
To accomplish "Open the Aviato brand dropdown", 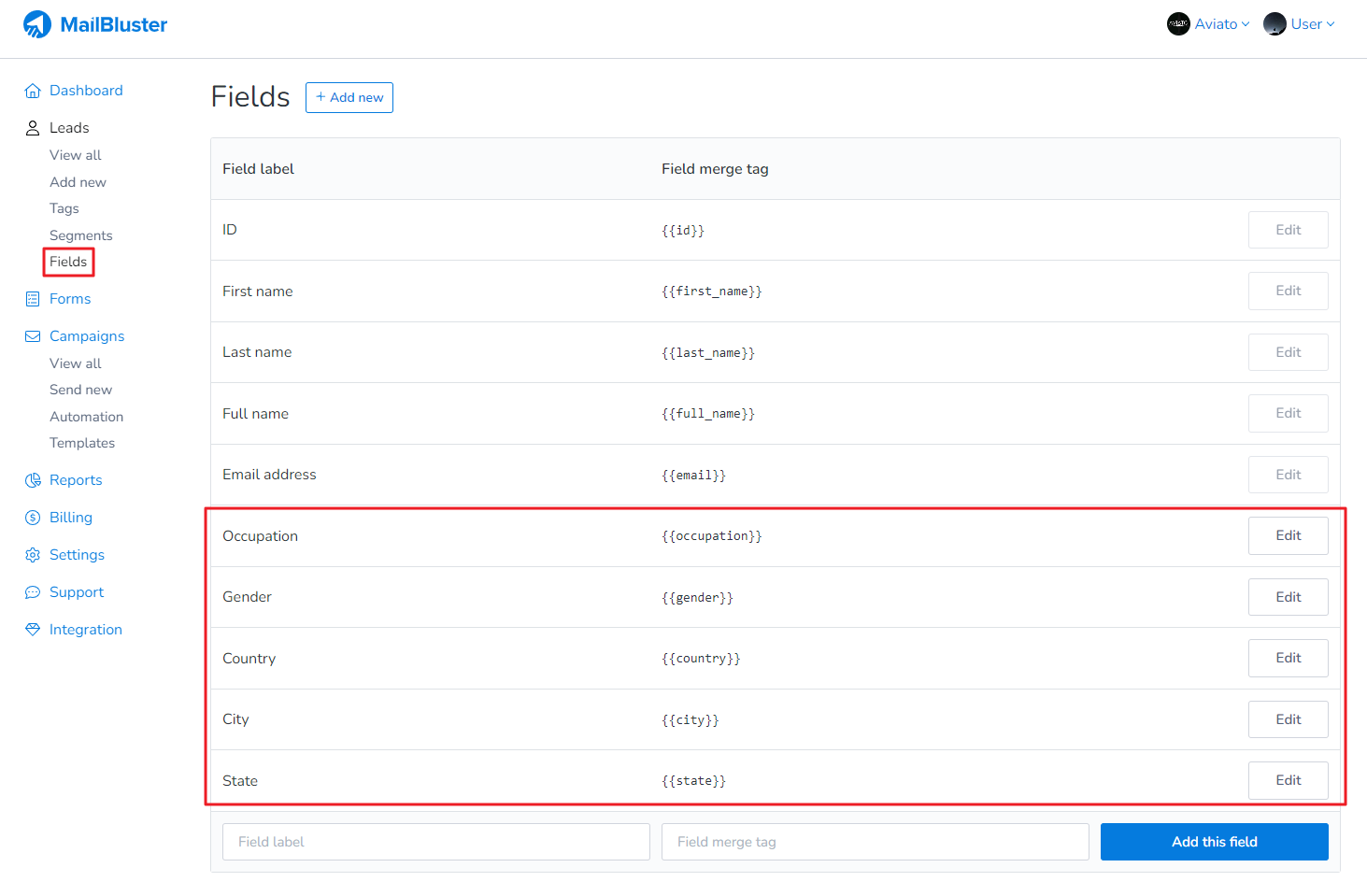I will (x=1208, y=24).
